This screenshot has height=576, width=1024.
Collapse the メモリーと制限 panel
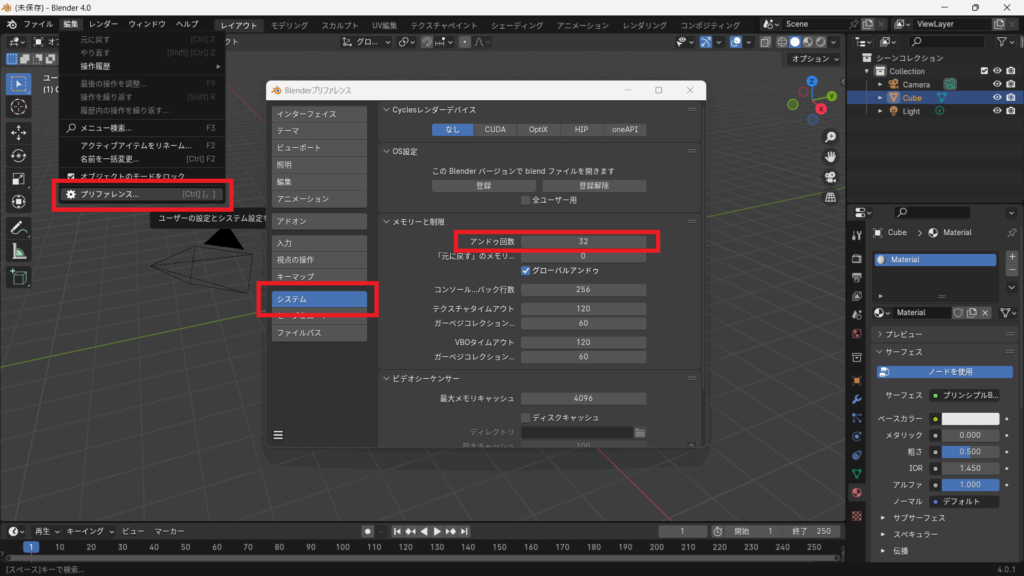[386, 222]
